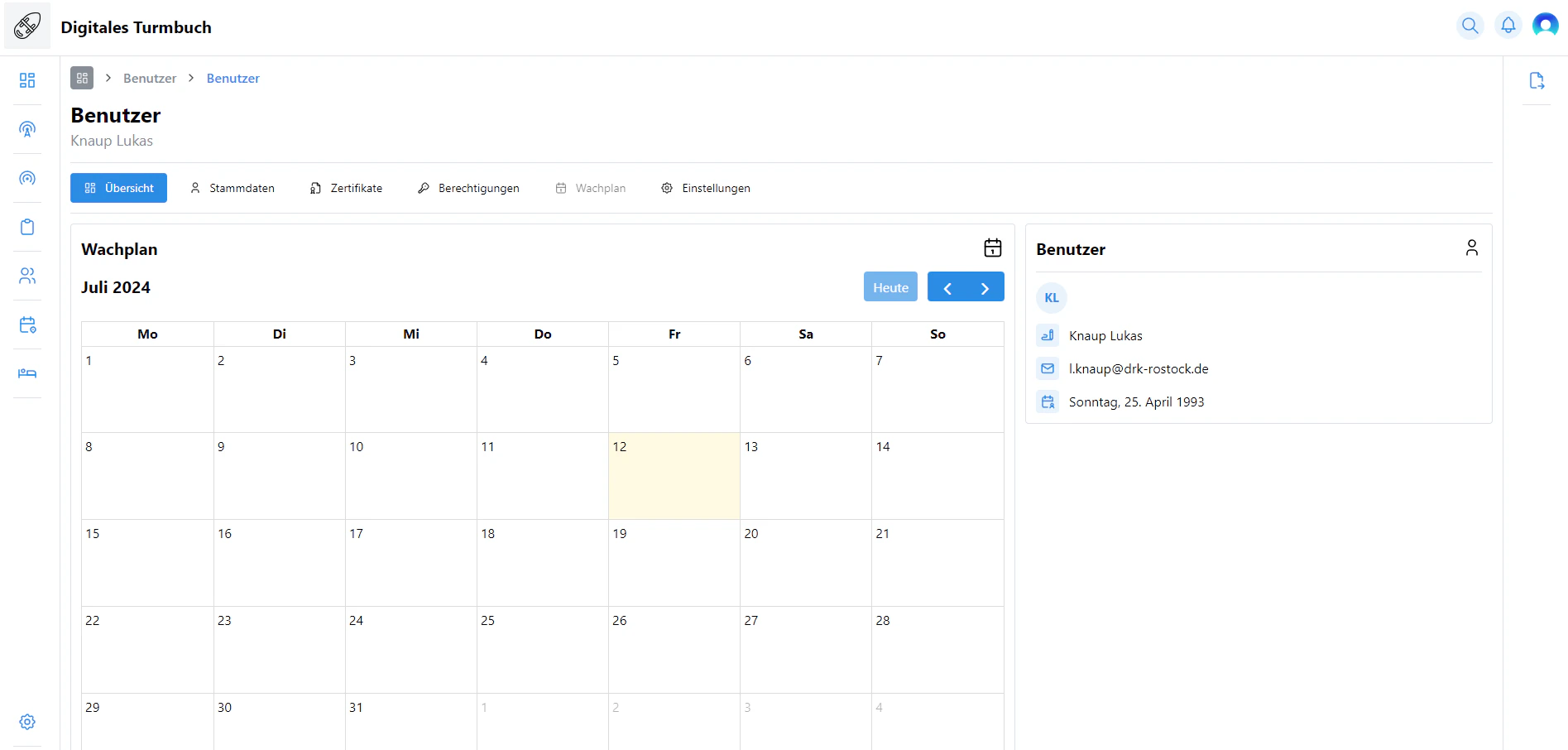Viewport: 1568px width, 750px height.
Task: Click the blue Benutzer breadcrumb link
Action: pyautogui.click(x=233, y=78)
